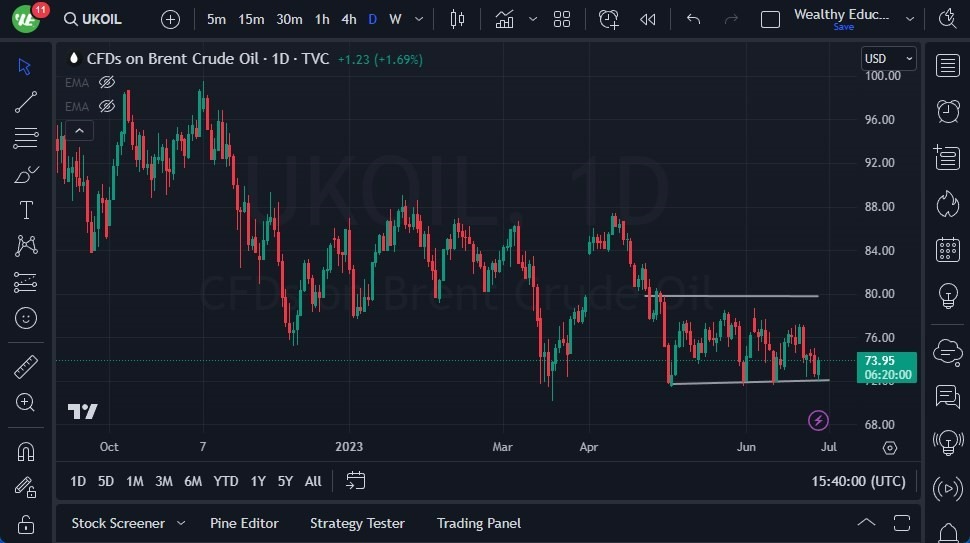
Task: Open the indicator templates grid
Action: [x=562, y=19]
